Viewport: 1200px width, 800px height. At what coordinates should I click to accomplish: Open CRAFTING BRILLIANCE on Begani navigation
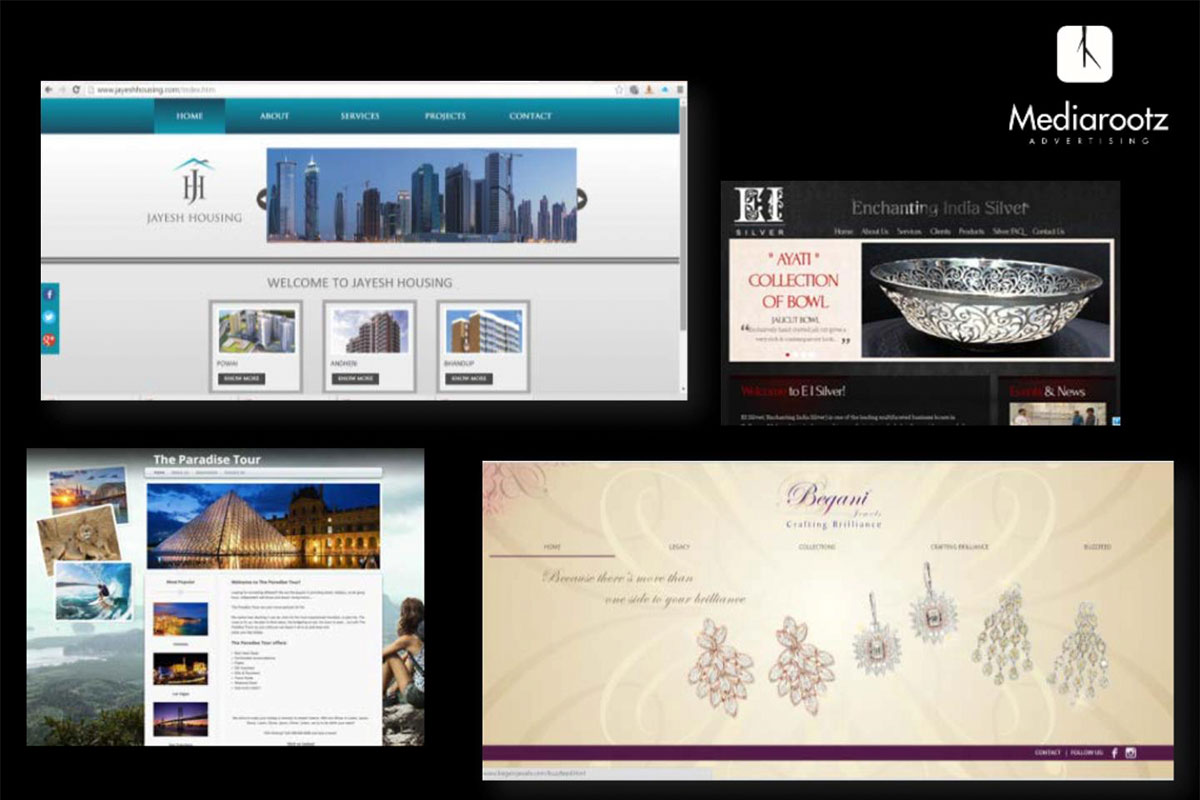coord(960,547)
